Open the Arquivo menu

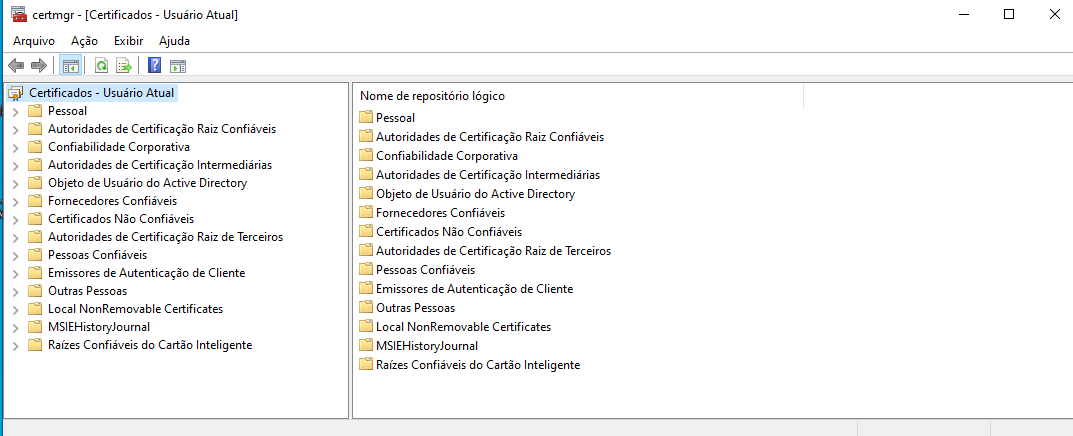point(34,41)
